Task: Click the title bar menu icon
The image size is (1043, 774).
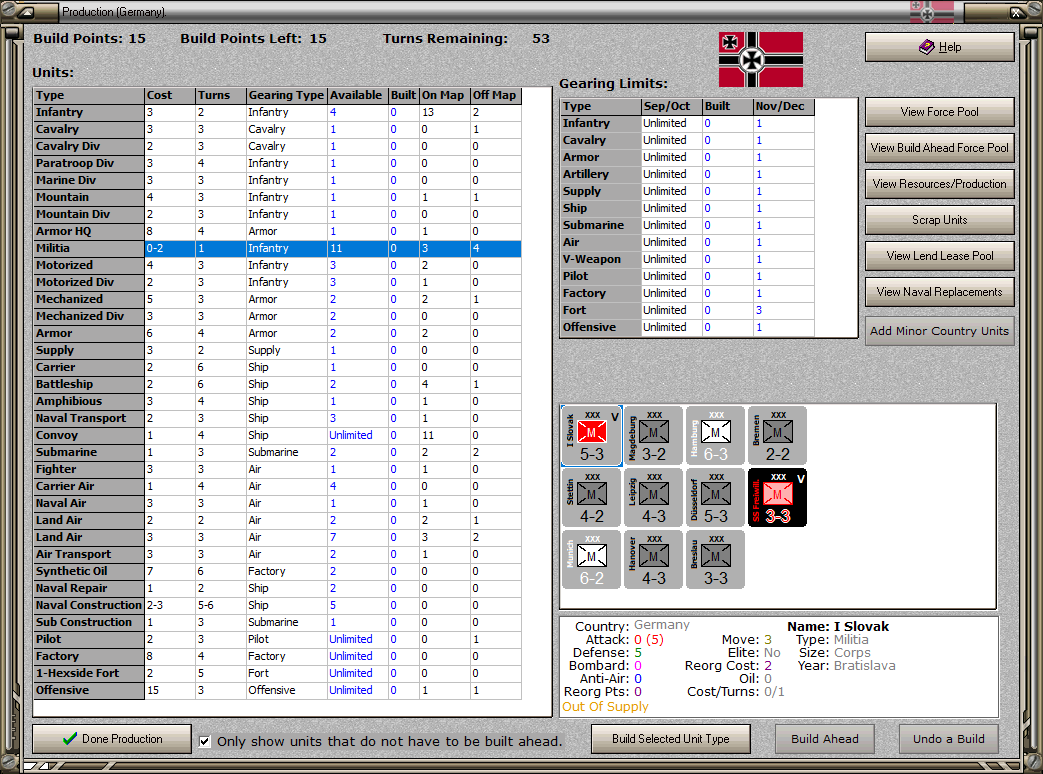Action: [x=25, y=11]
